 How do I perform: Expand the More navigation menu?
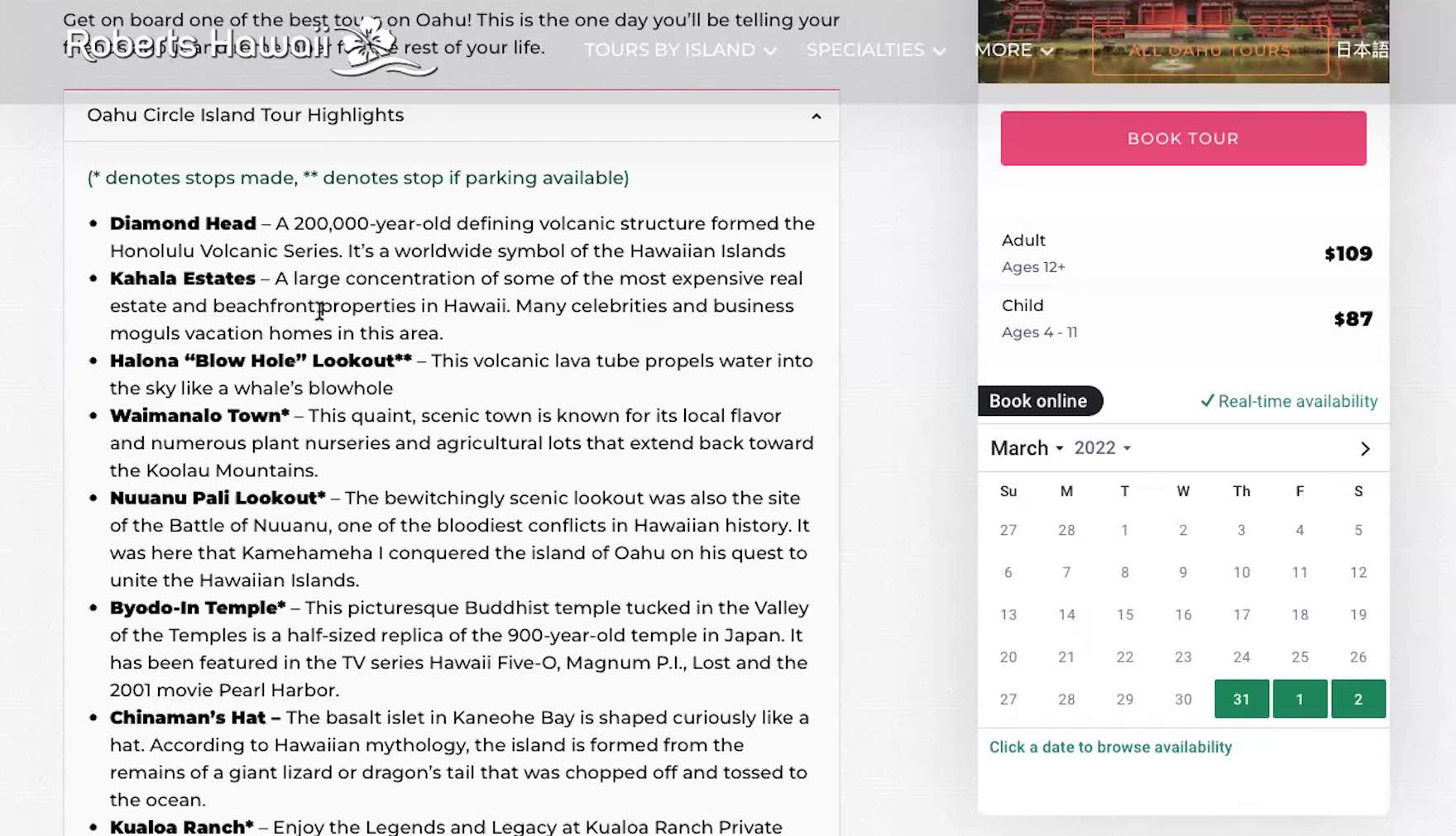1014,50
